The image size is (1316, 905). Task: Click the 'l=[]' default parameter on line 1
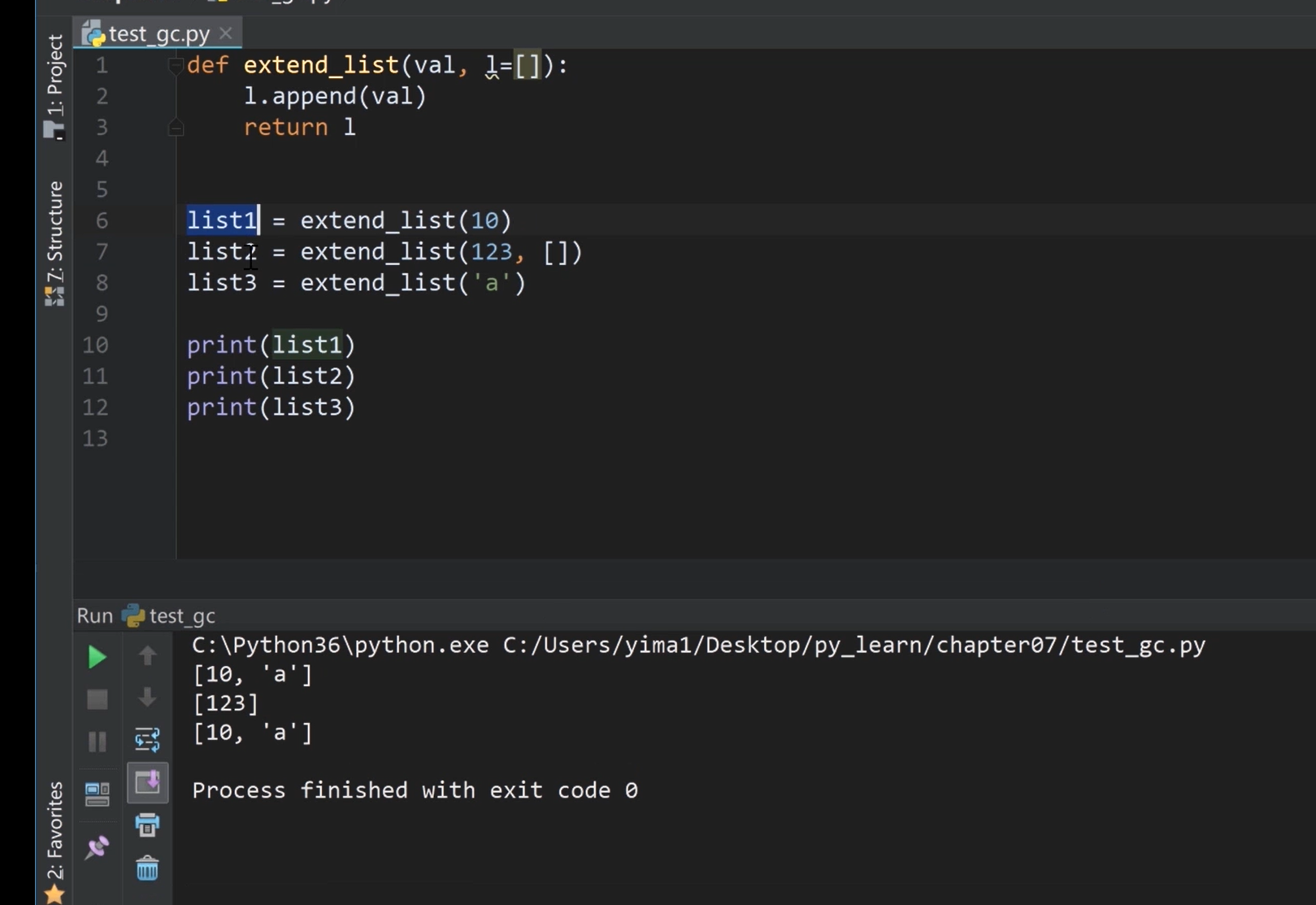tap(514, 65)
